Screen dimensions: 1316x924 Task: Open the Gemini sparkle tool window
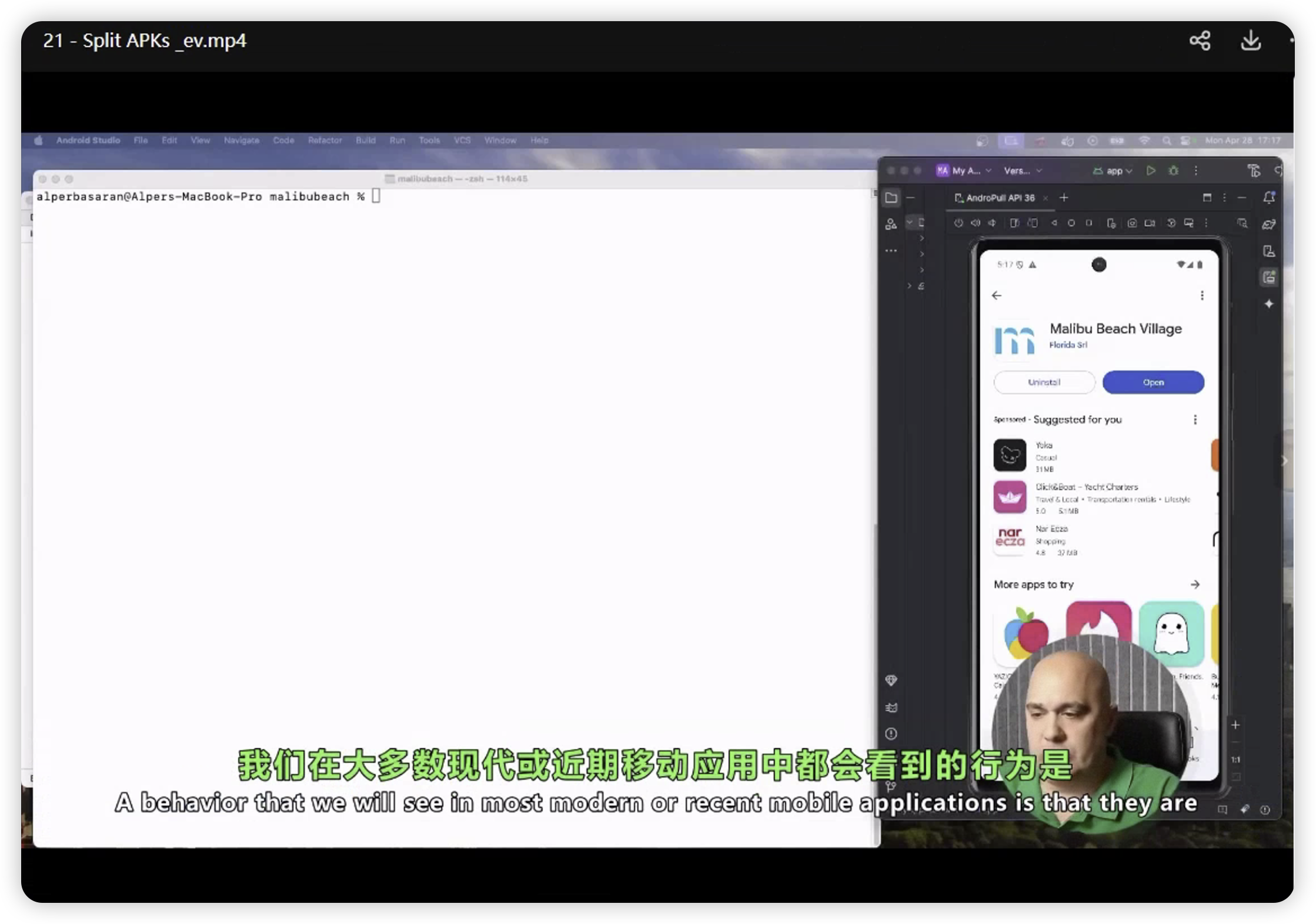point(1269,304)
